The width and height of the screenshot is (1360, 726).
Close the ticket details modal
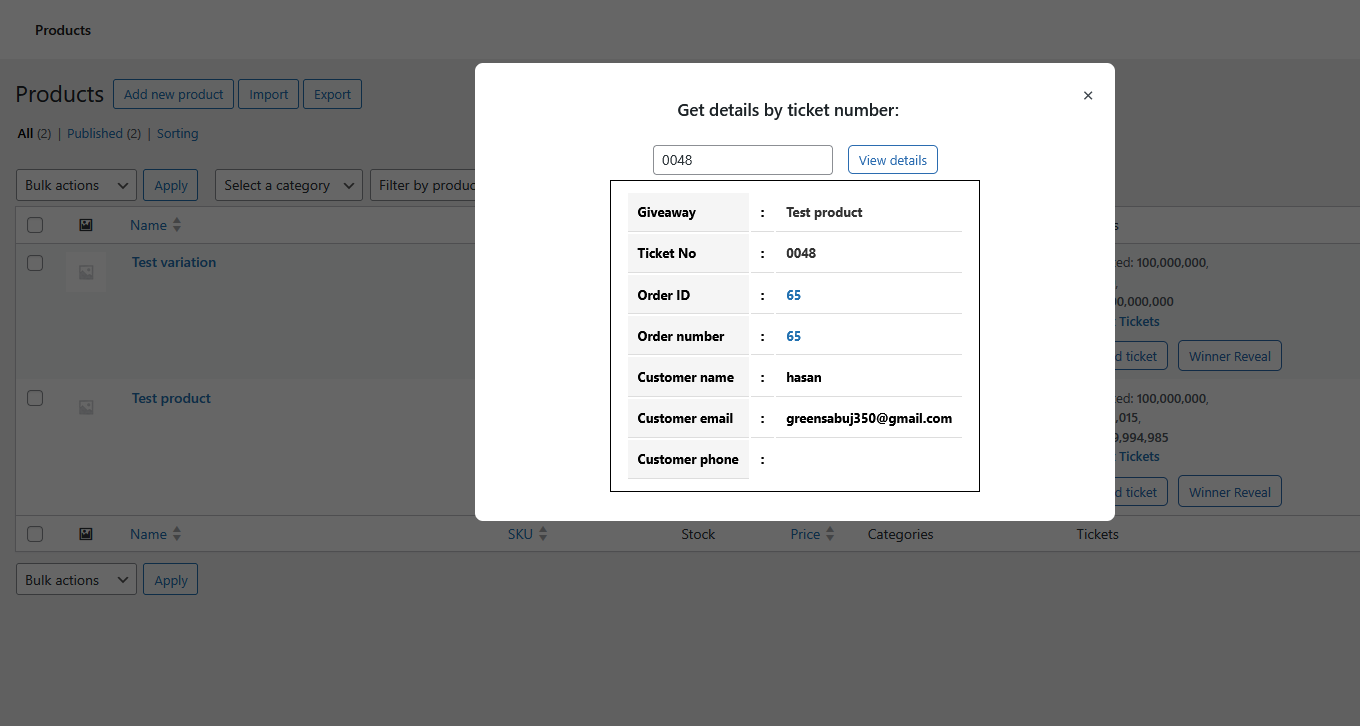1088,96
